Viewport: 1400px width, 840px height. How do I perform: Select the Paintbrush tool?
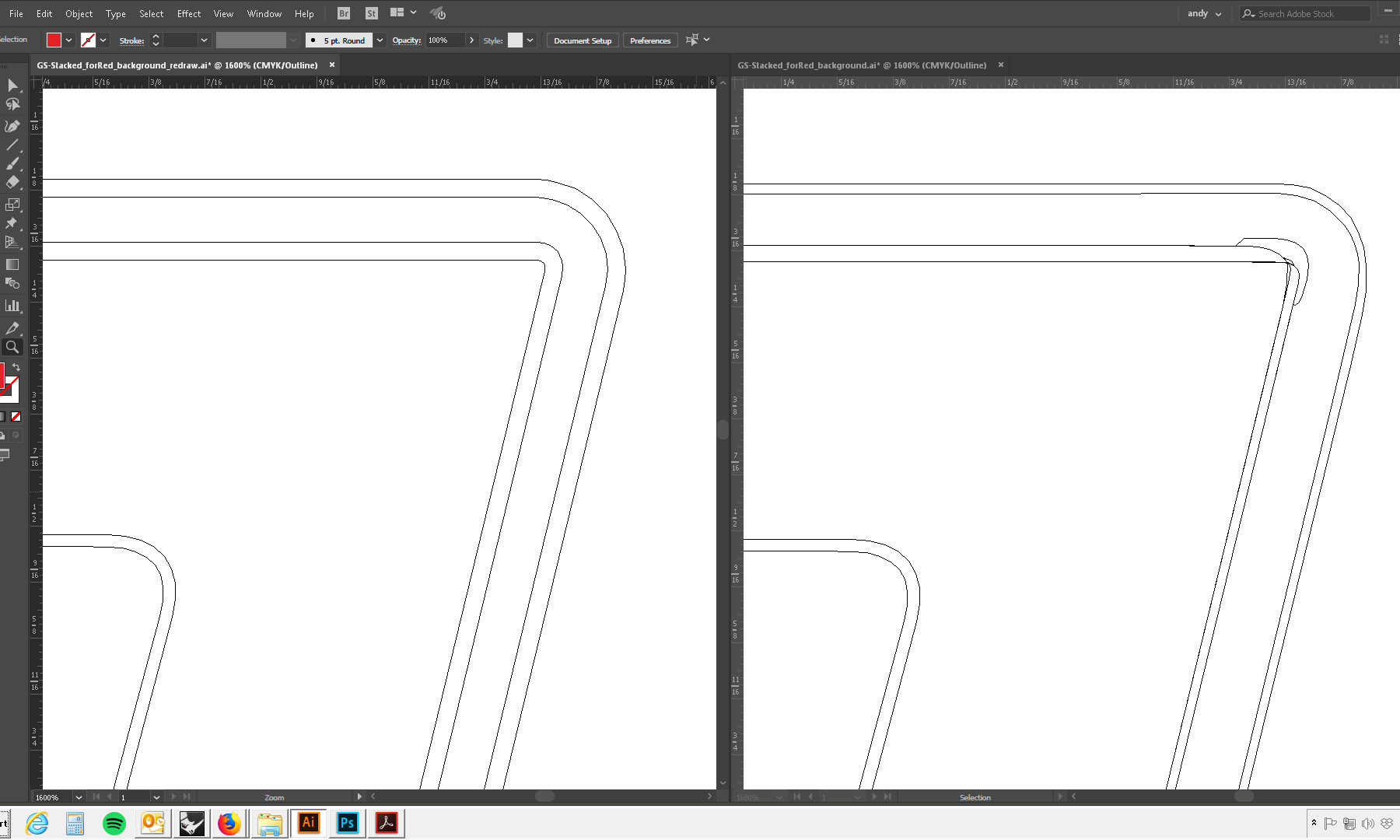click(12, 163)
